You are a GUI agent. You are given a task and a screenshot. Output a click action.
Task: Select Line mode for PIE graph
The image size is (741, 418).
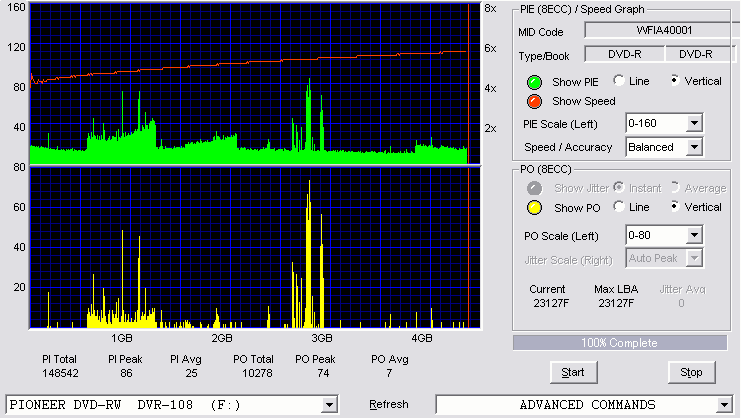619,81
